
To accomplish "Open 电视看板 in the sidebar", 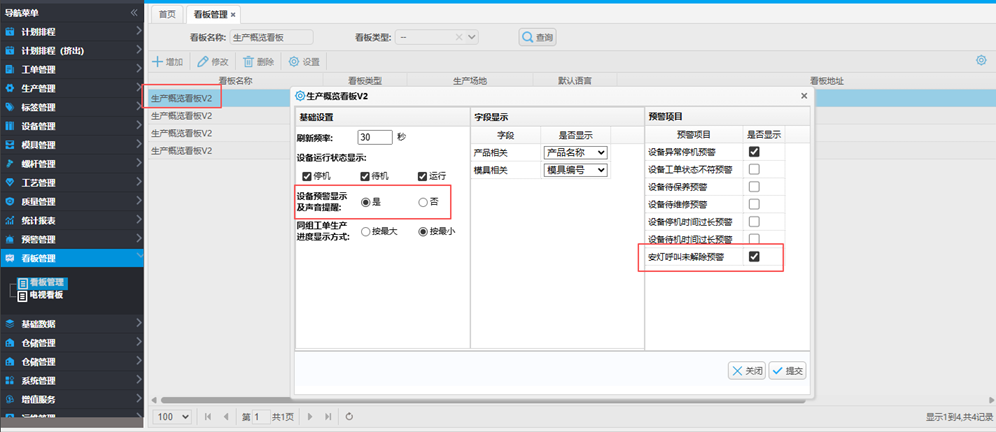I will coord(46,295).
